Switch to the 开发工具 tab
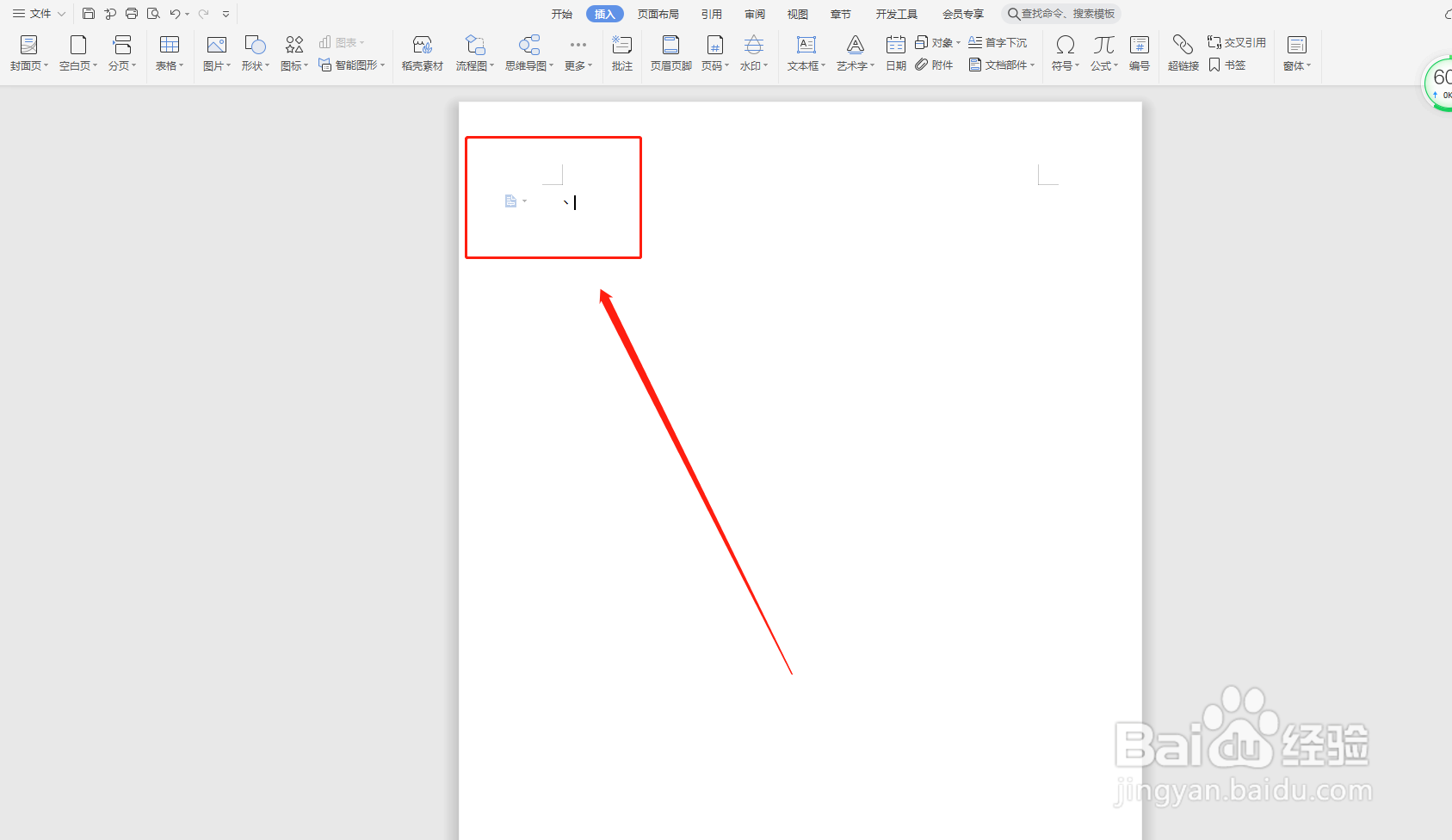The height and width of the screenshot is (840, 1452). click(897, 14)
